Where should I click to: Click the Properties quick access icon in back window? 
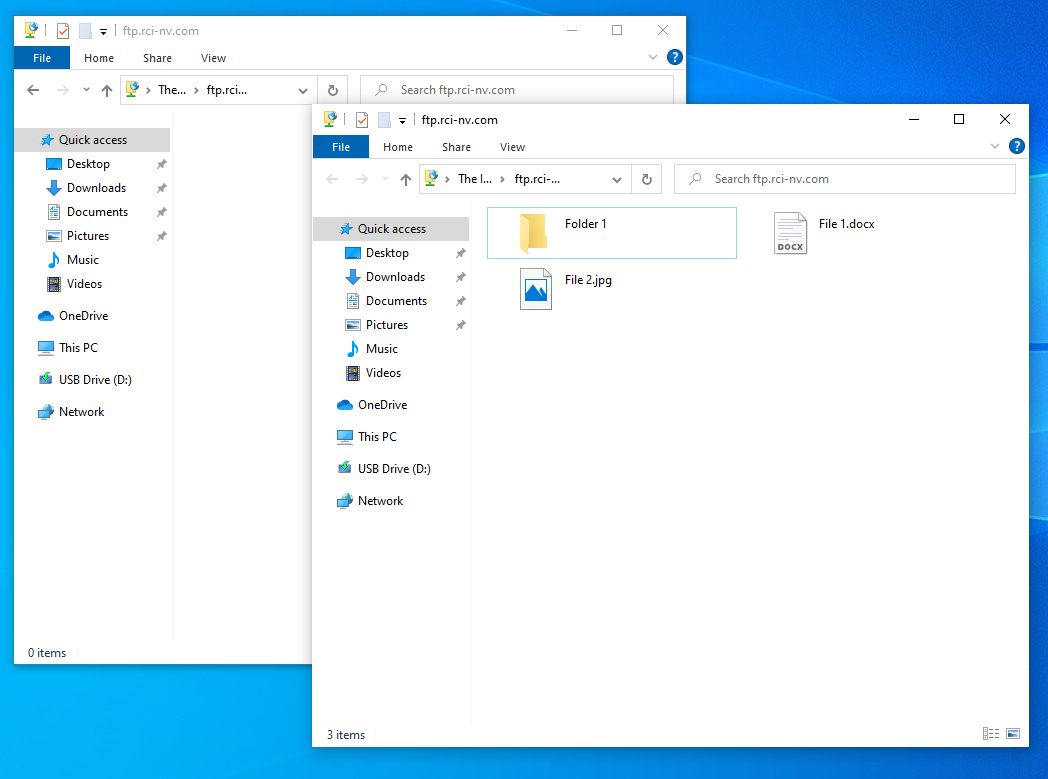[63, 31]
